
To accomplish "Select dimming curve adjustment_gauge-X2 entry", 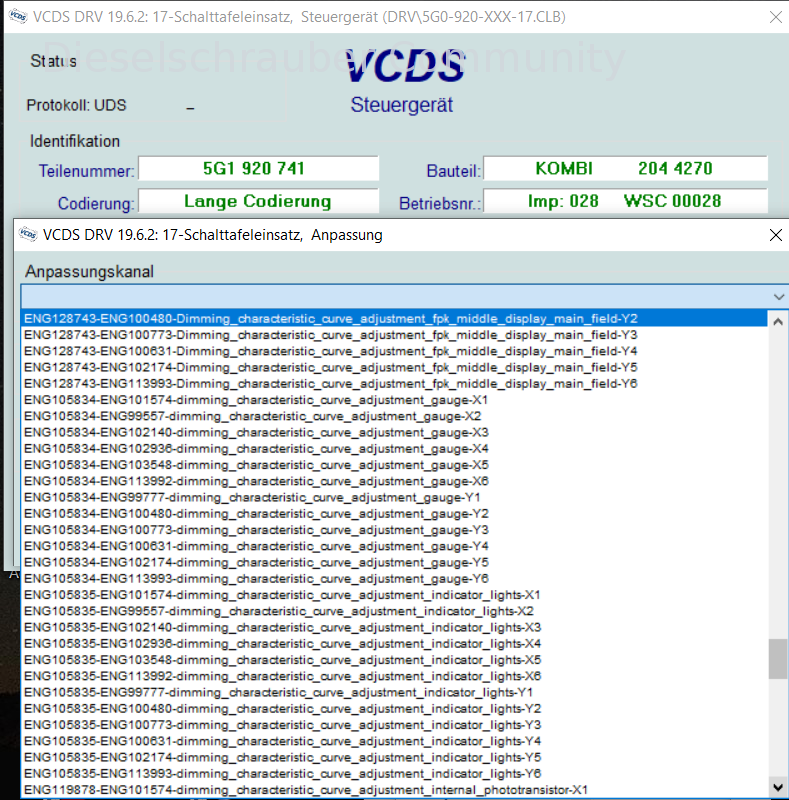I will (394, 416).
